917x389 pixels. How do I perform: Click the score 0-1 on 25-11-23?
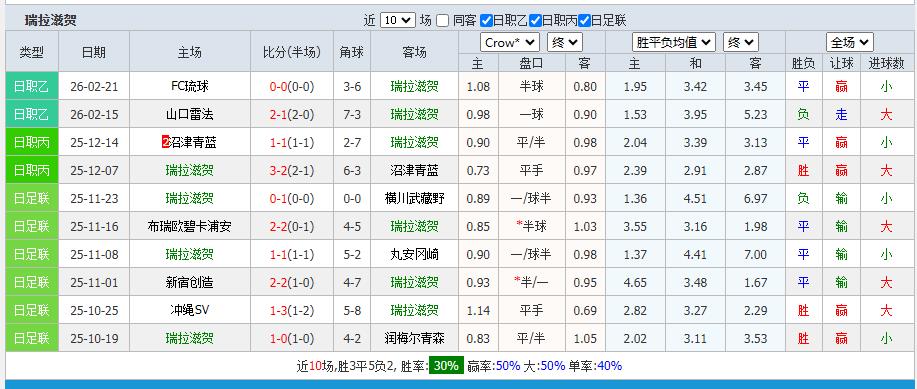(278, 198)
